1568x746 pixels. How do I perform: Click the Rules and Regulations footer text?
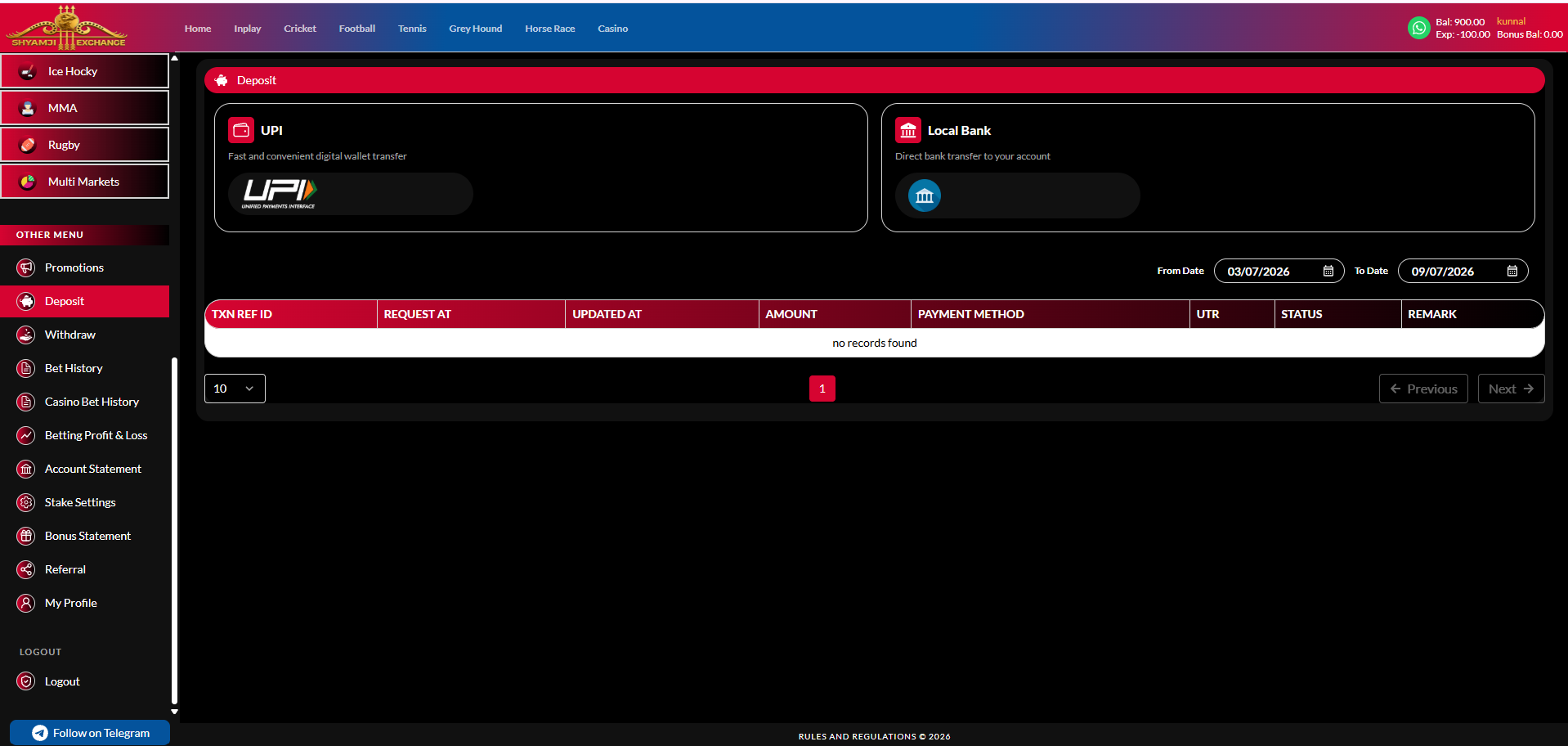(874, 736)
